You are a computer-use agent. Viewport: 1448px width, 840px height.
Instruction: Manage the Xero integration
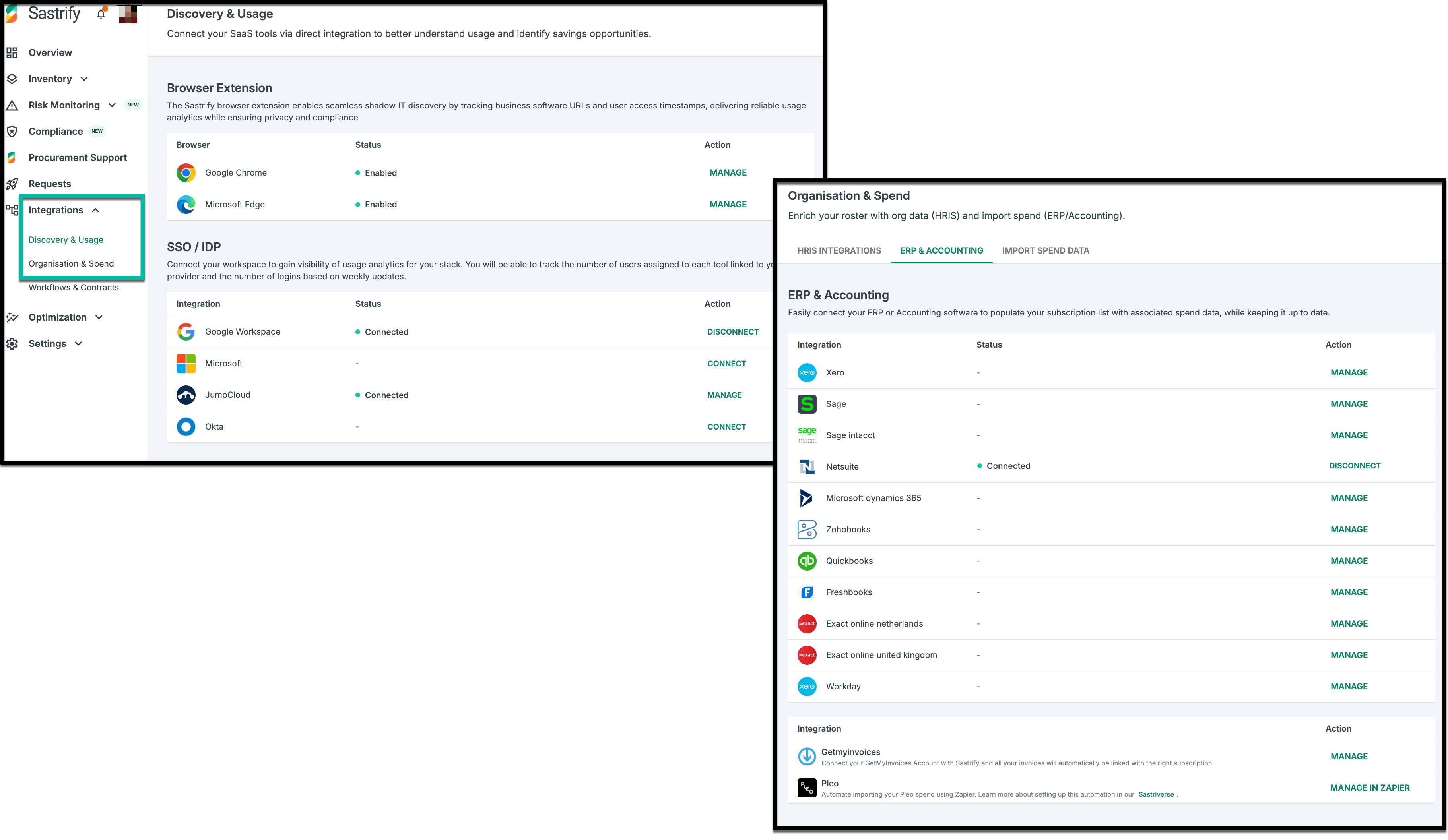1349,373
